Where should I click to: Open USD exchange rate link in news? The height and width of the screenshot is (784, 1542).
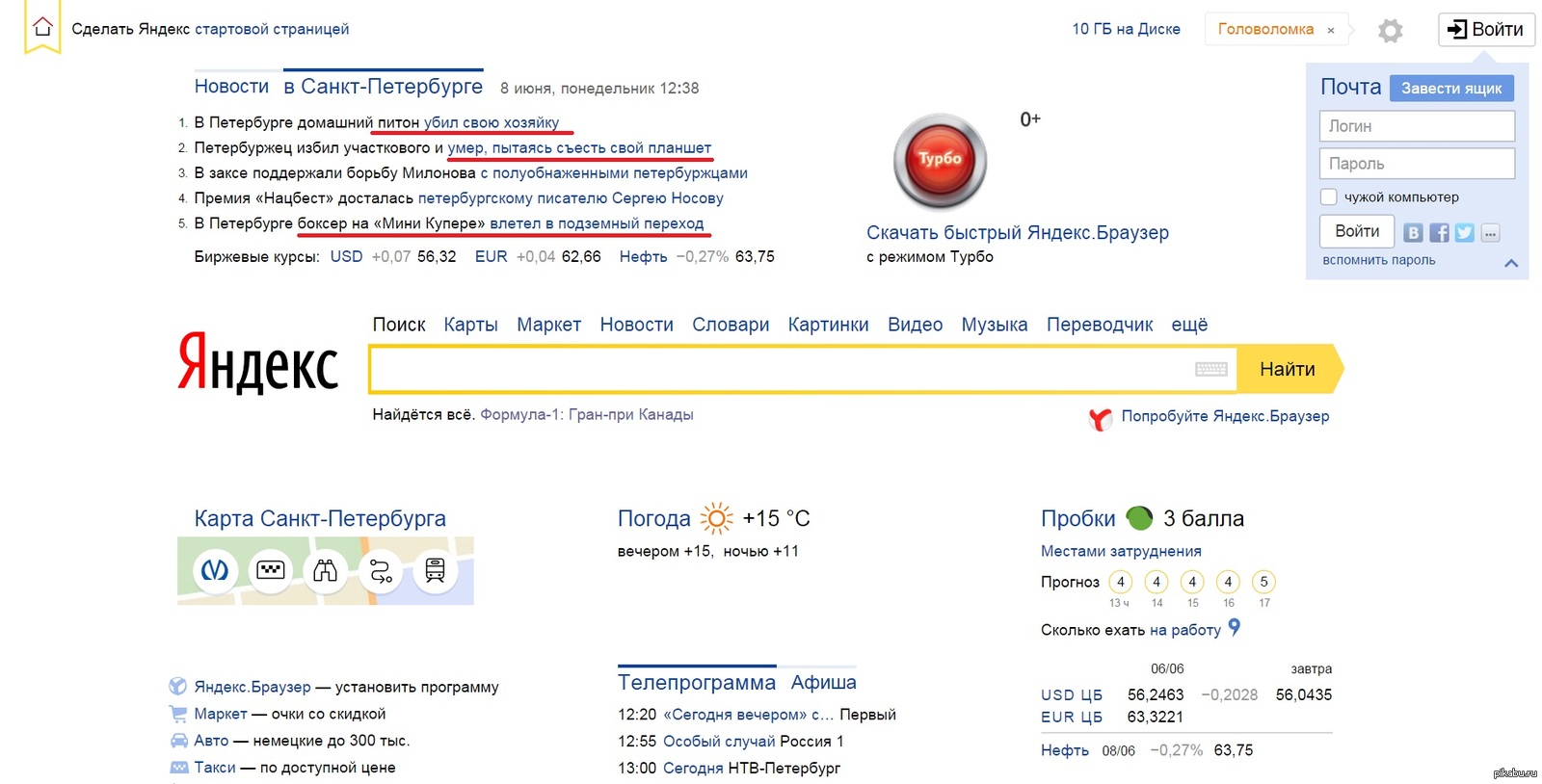[x=346, y=256]
